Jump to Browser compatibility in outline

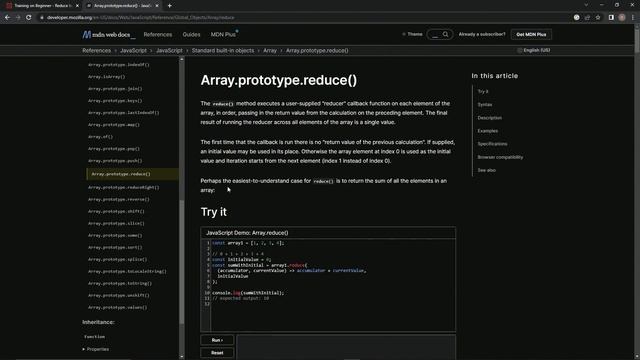pyautogui.click(x=500, y=157)
